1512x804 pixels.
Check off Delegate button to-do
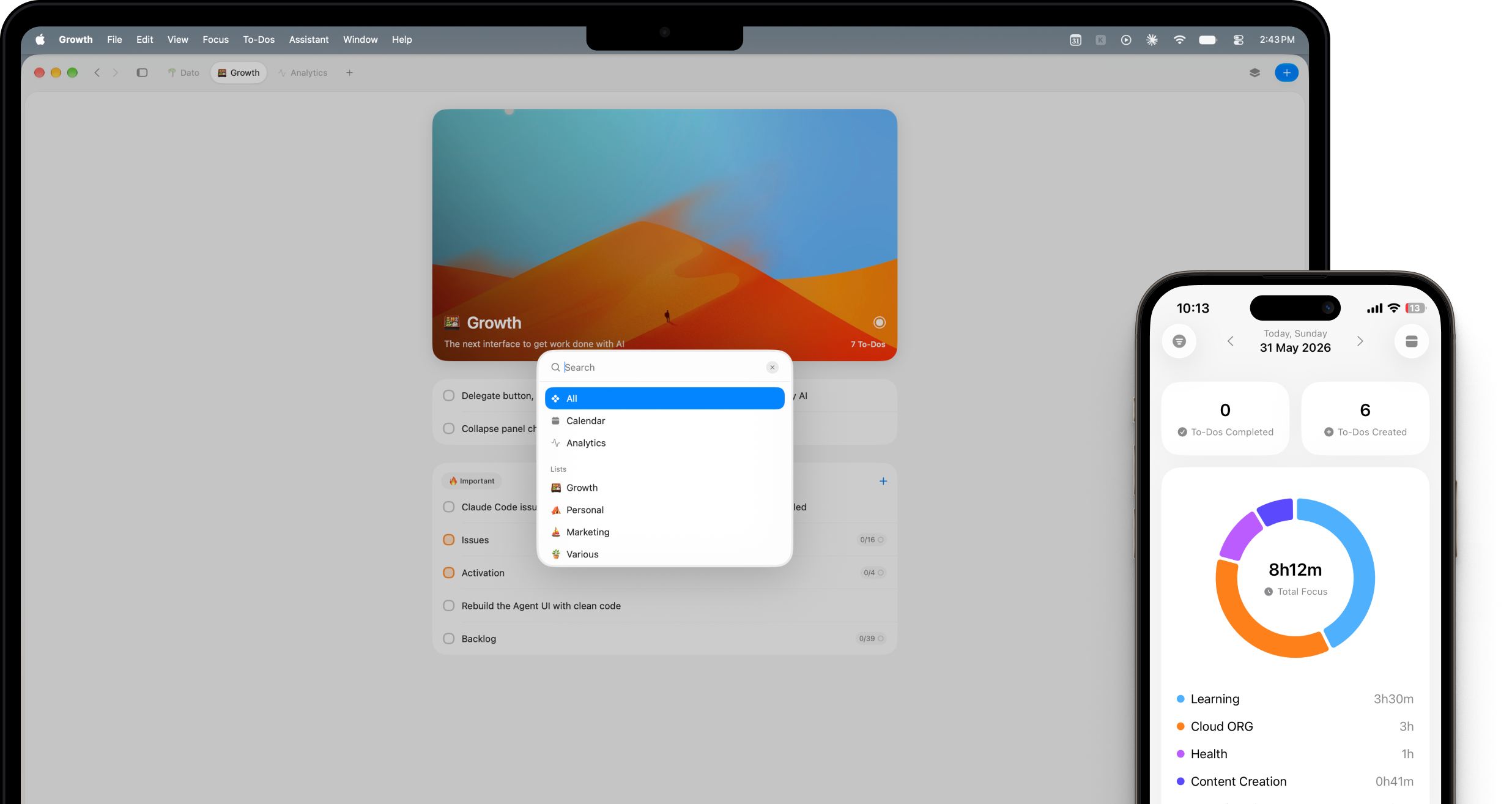pos(449,395)
